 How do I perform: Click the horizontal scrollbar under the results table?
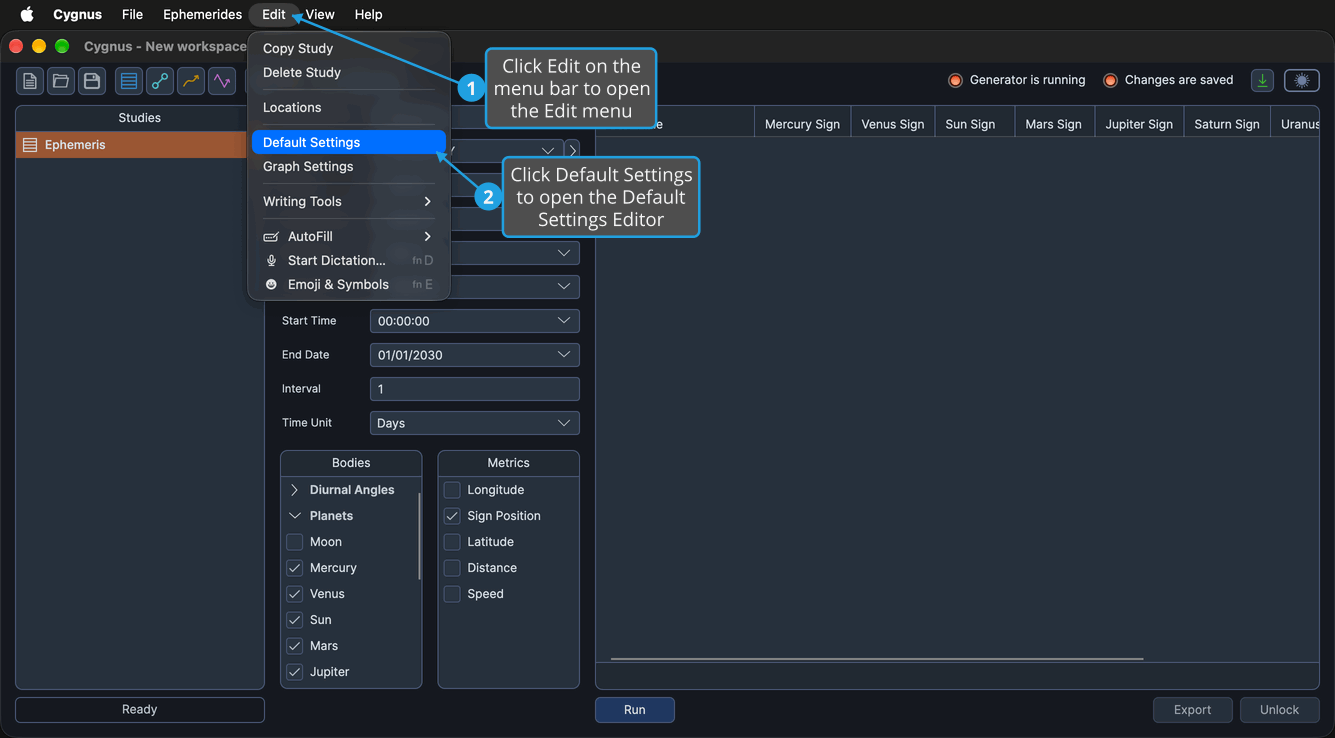tap(877, 659)
